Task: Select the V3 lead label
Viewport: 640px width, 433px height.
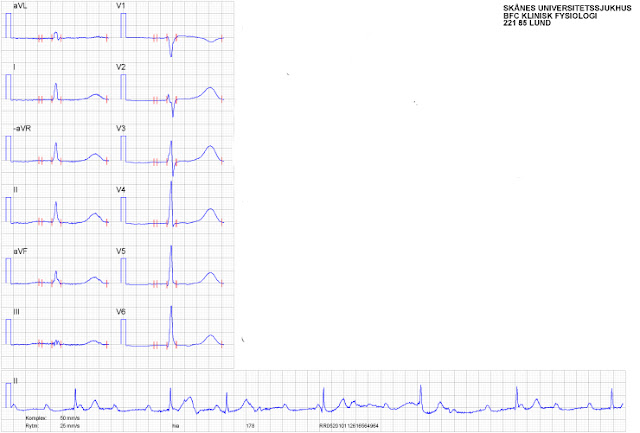Action: coord(121,129)
